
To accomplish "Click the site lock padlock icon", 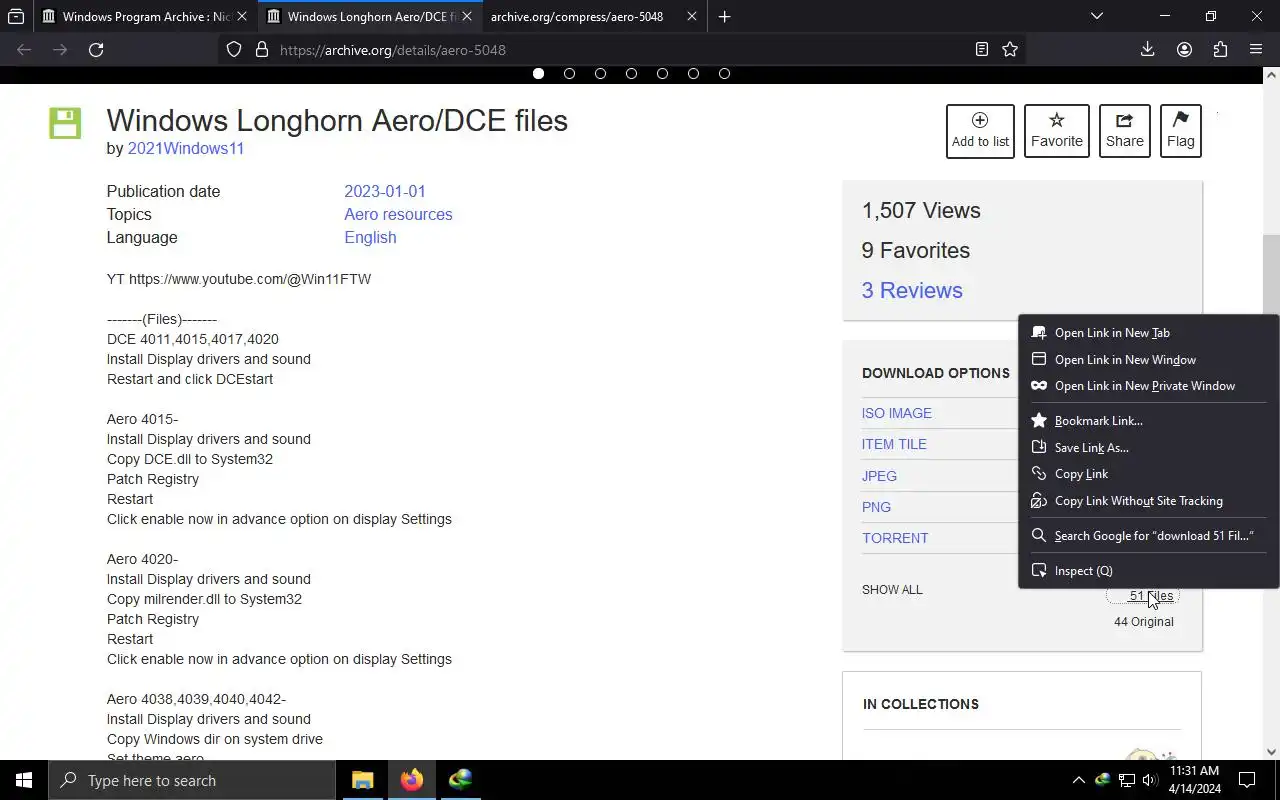I will [x=262, y=49].
